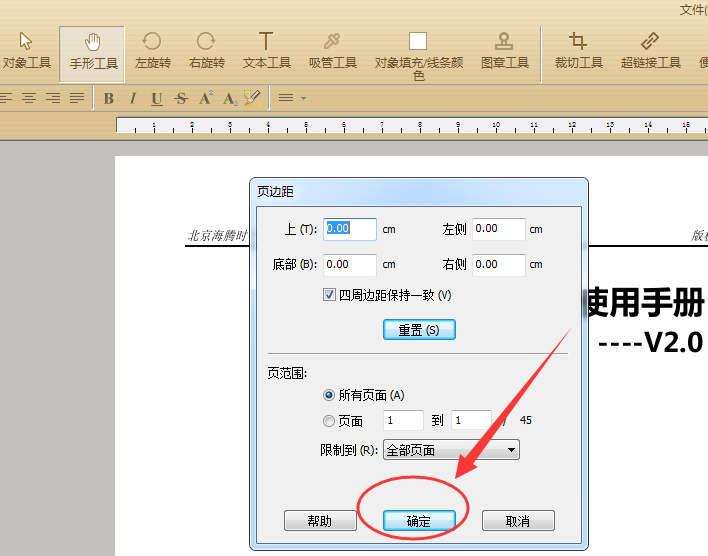Choose the 裁切工具 crop tool

pos(578,51)
